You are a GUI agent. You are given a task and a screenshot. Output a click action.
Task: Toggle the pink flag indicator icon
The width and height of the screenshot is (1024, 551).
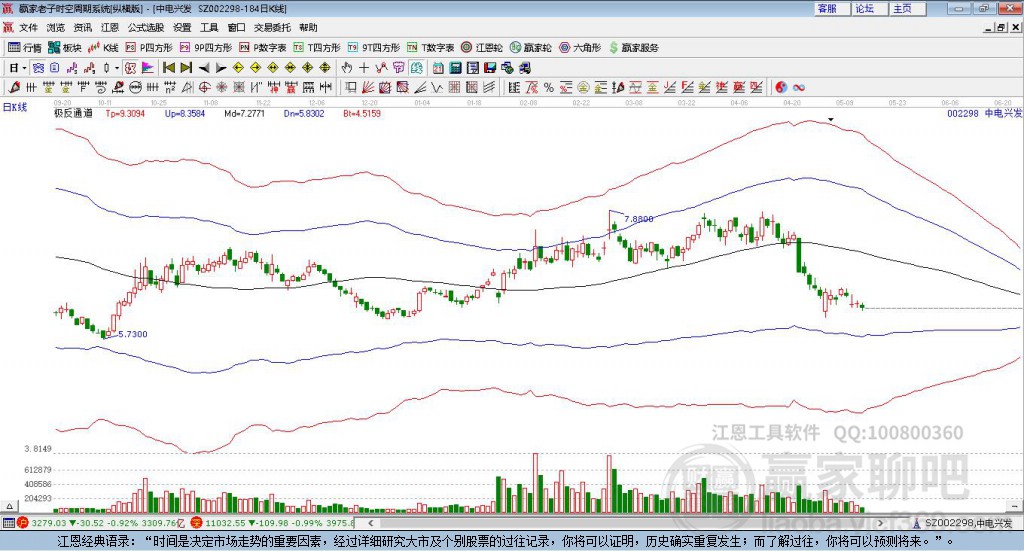[148, 68]
